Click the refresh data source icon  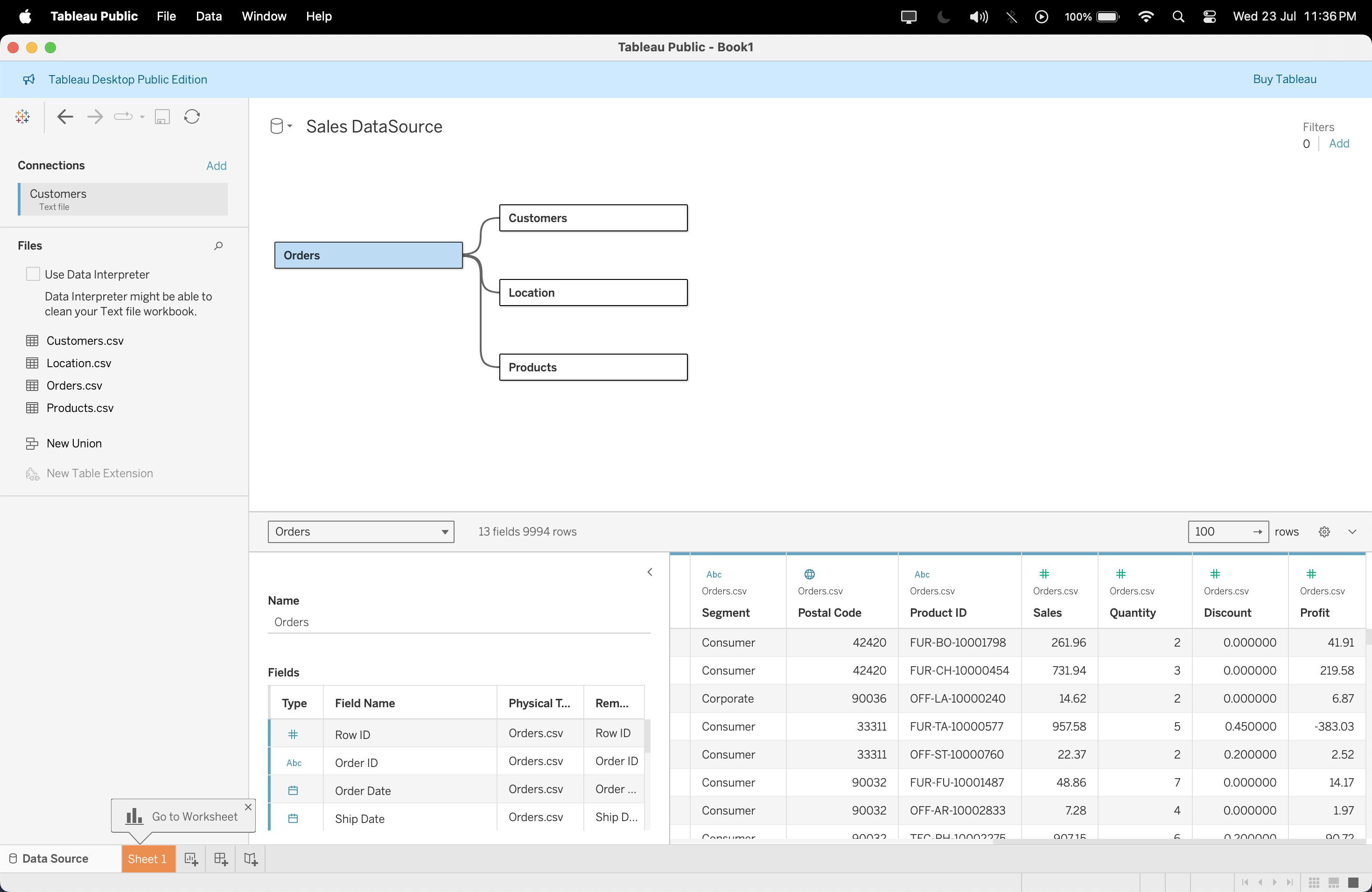(x=192, y=117)
